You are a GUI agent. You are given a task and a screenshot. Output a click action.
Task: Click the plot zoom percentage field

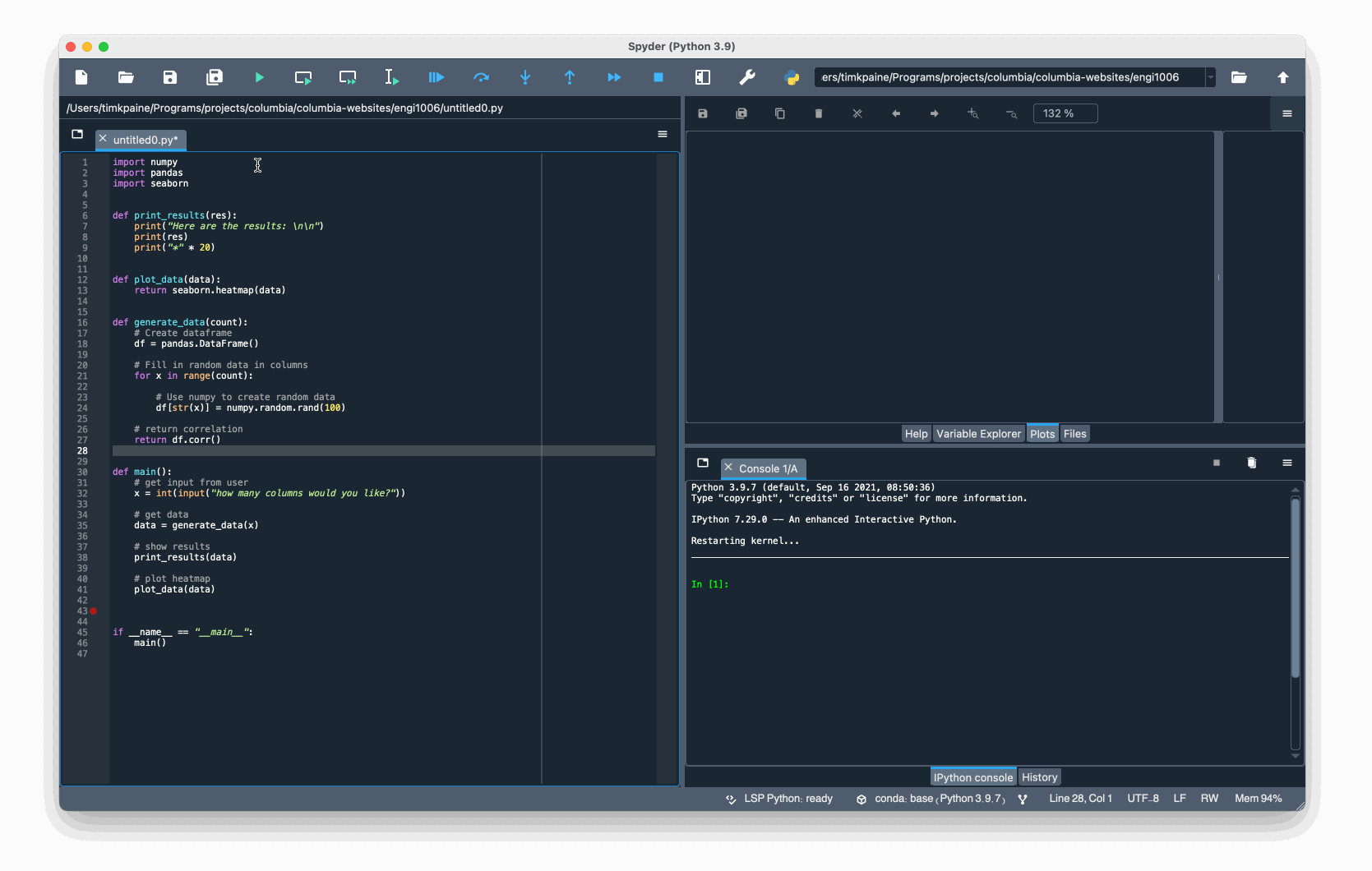click(x=1065, y=113)
